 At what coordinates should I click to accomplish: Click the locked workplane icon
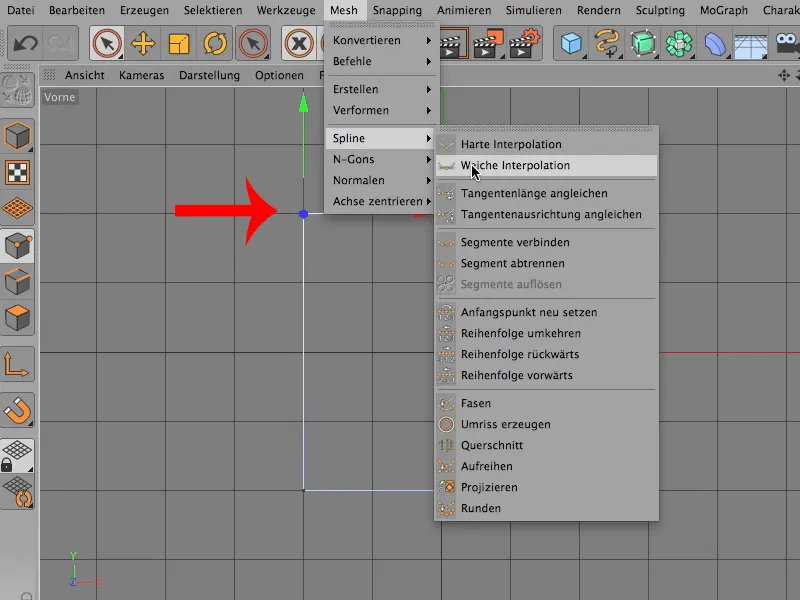[x=17, y=456]
